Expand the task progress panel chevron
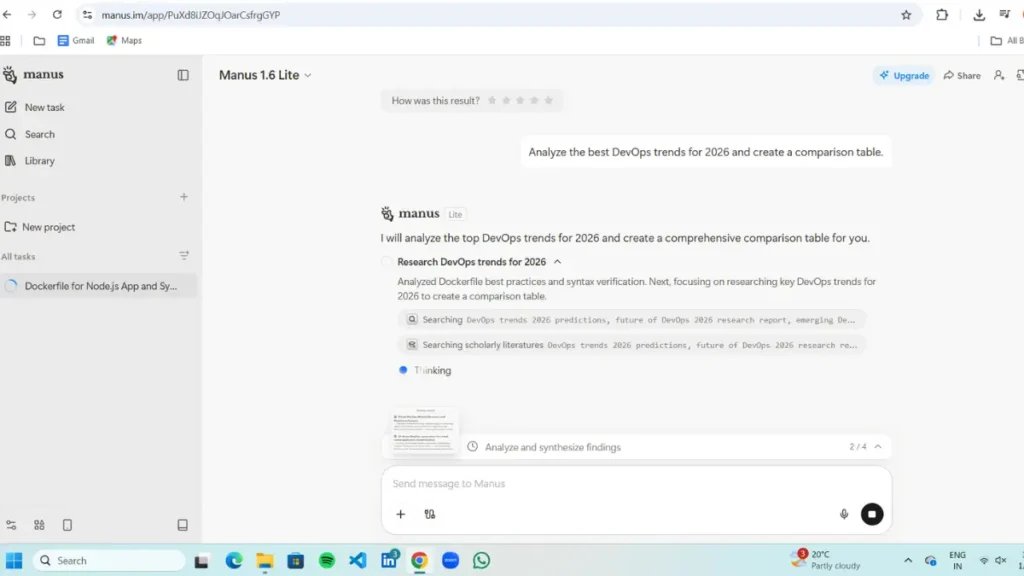The height and width of the screenshot is (576, 1024). coord(878,447)
